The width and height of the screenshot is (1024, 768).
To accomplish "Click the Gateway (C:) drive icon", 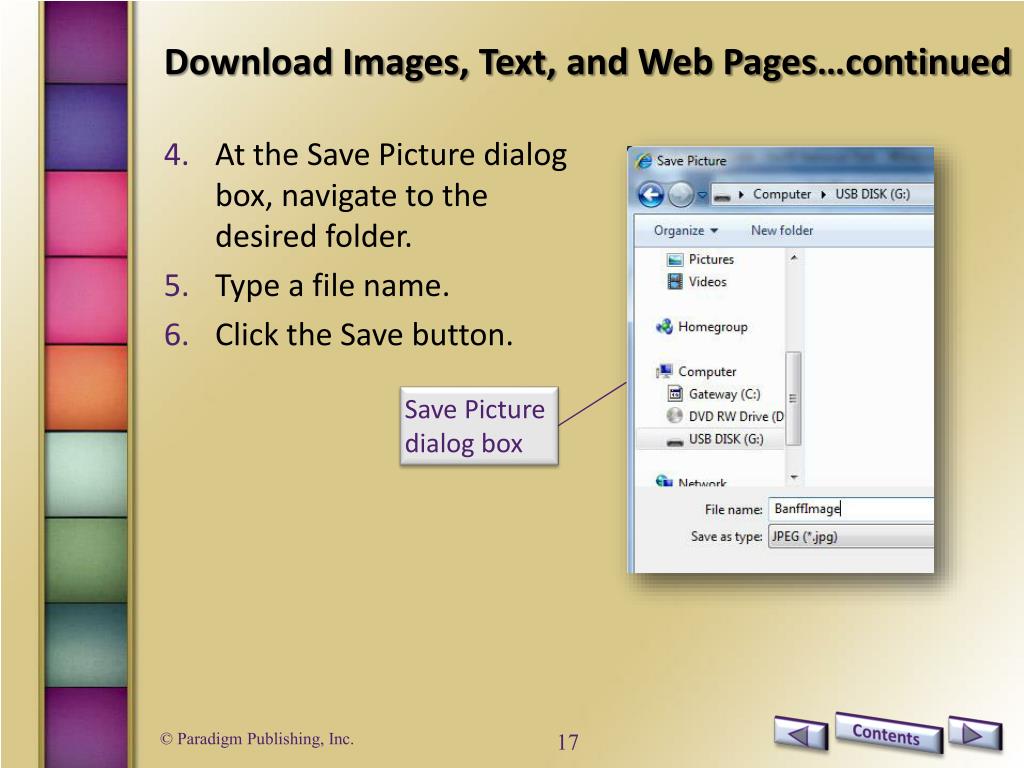I will click(x=675, y=394).
